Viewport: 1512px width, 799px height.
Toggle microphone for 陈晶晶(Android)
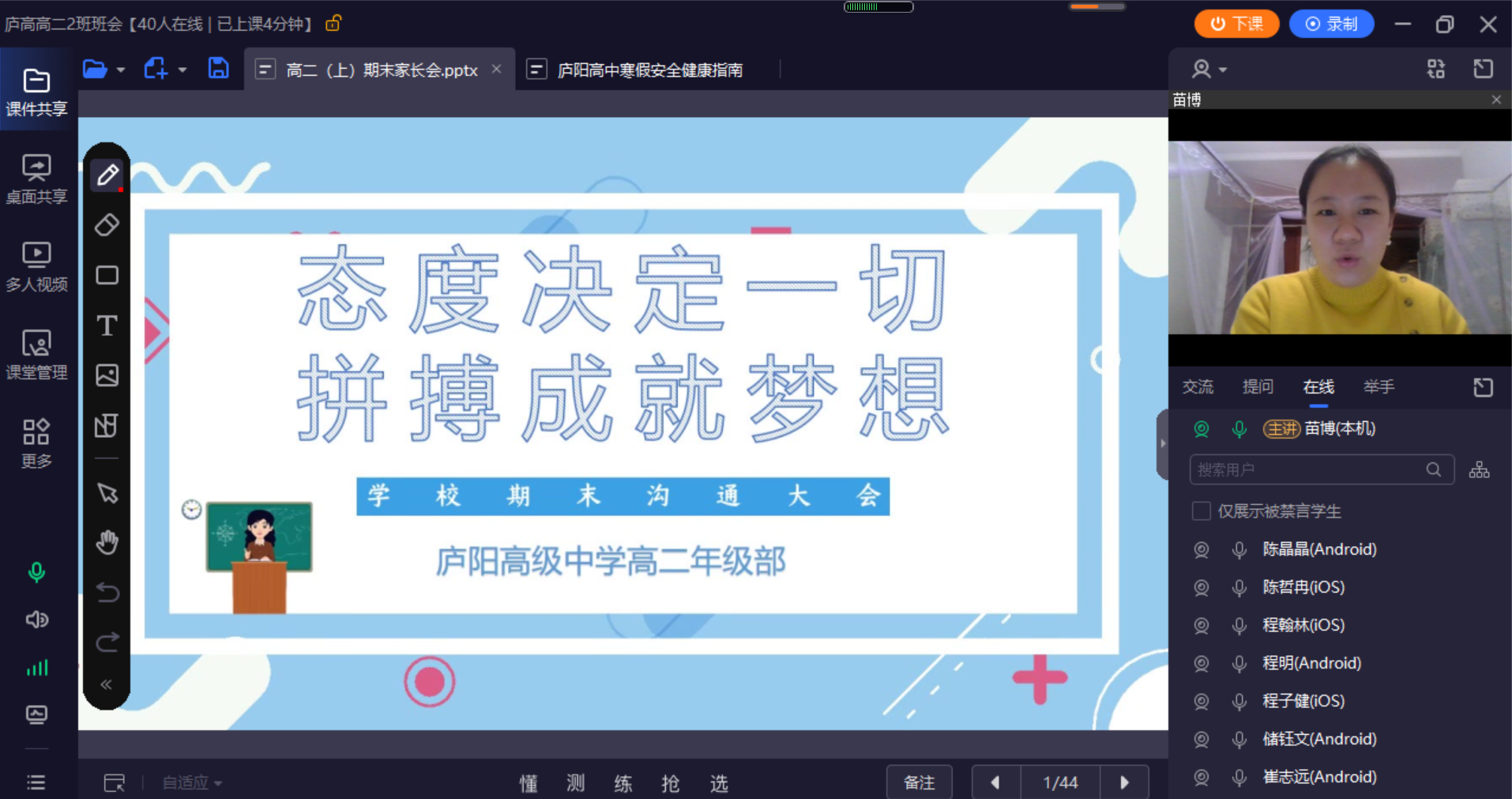(x=1239, y=550)
